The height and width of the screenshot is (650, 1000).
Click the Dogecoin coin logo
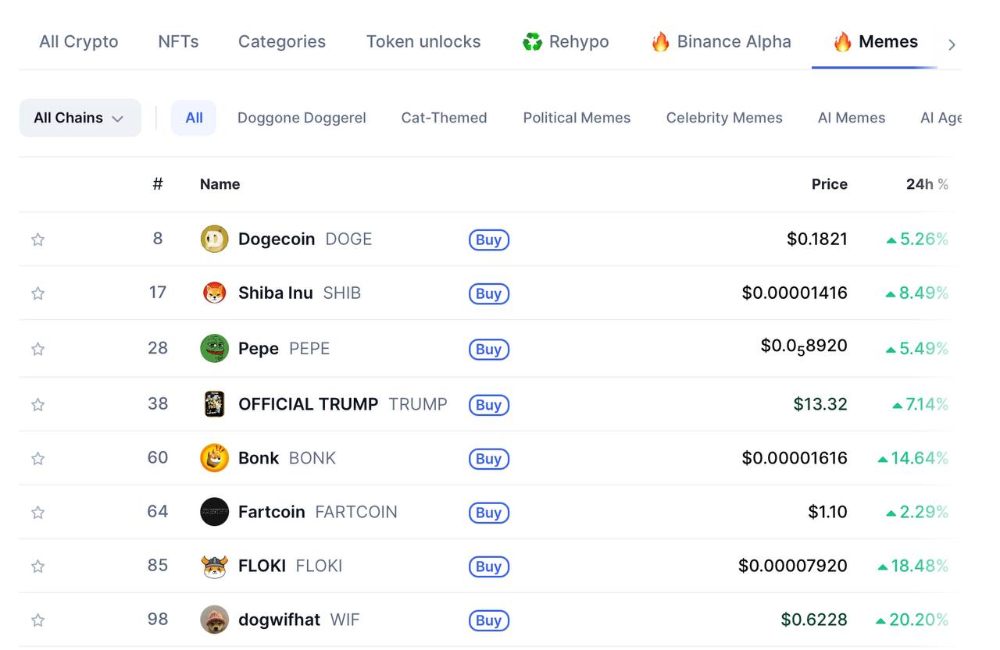(x=214, y=239)
